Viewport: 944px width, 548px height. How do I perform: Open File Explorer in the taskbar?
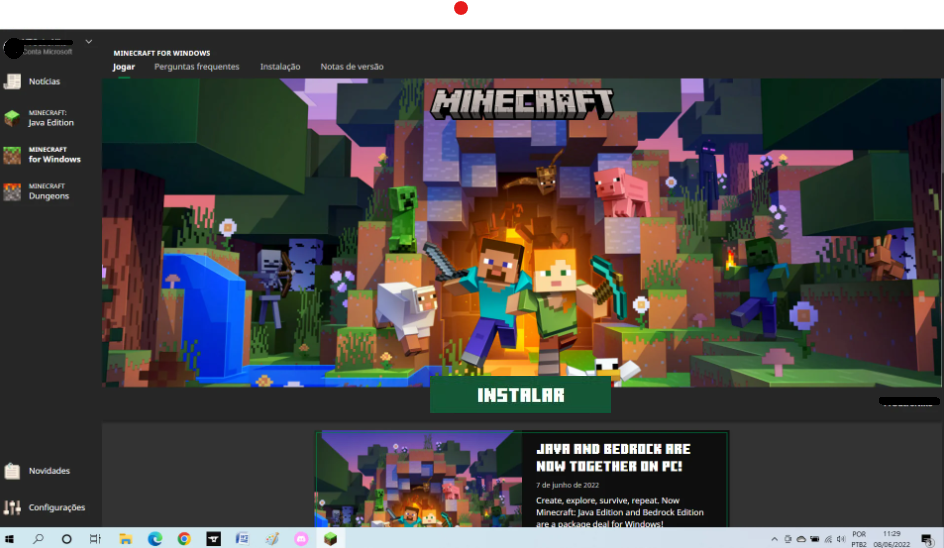pyautogui.click(x=125, y=539)
